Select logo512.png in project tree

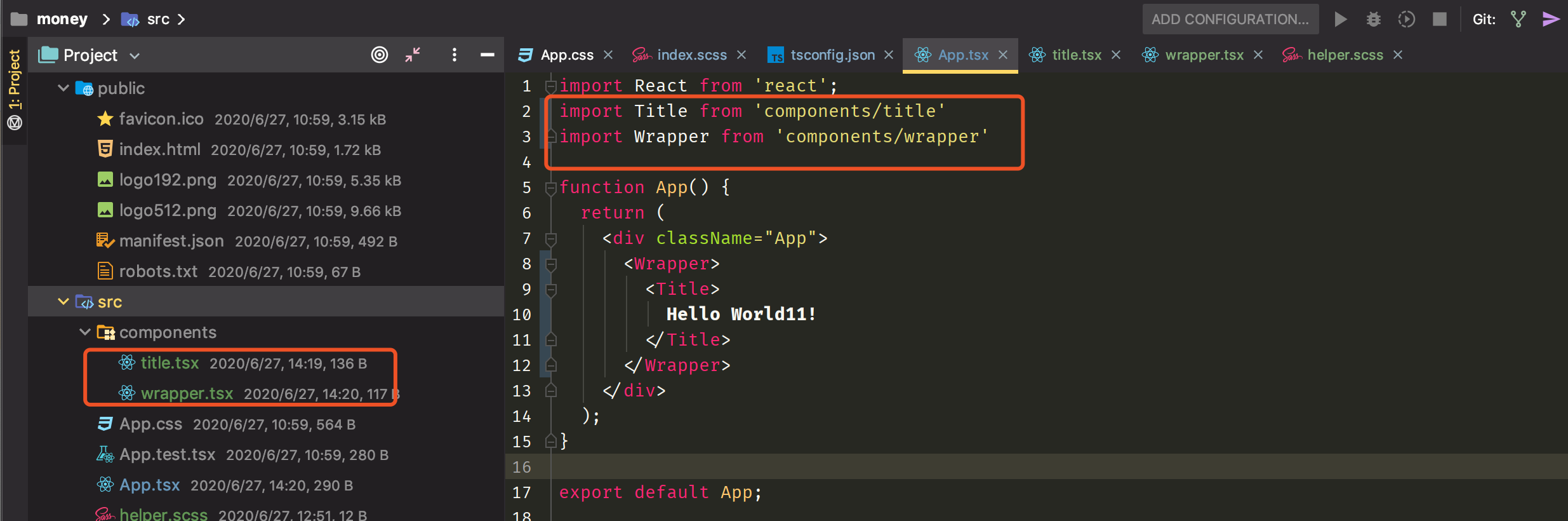click(168, 210)
